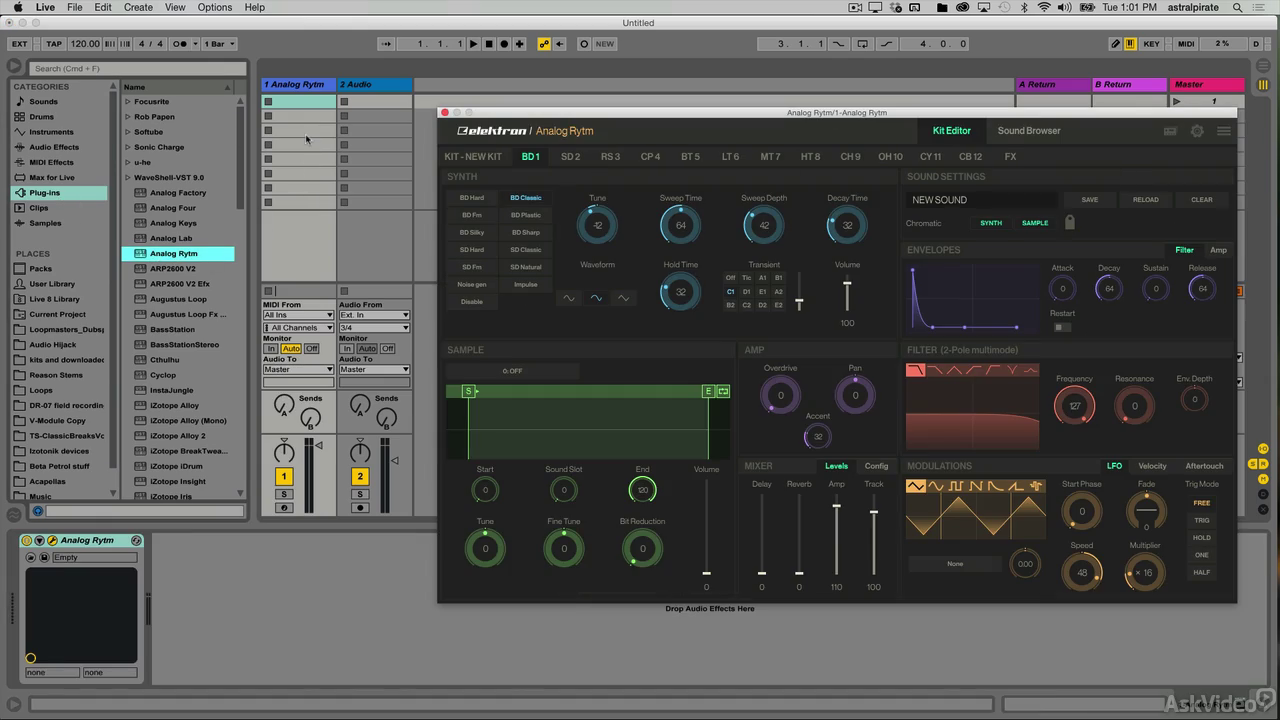The width and height of the screenshot is (1280, 720).
Task: Choose the Instruments category icon
Action: pyautogui.click(x=20, y=131)
